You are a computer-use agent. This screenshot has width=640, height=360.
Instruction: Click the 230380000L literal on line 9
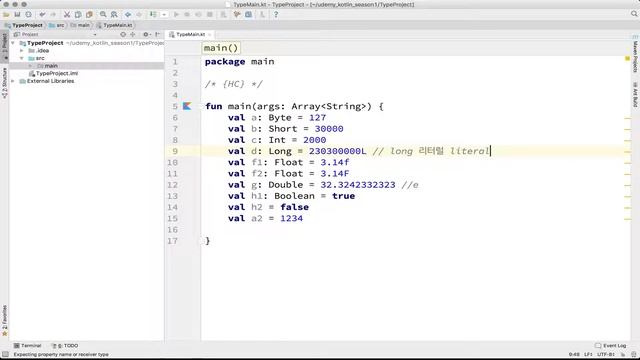point(337,151)
